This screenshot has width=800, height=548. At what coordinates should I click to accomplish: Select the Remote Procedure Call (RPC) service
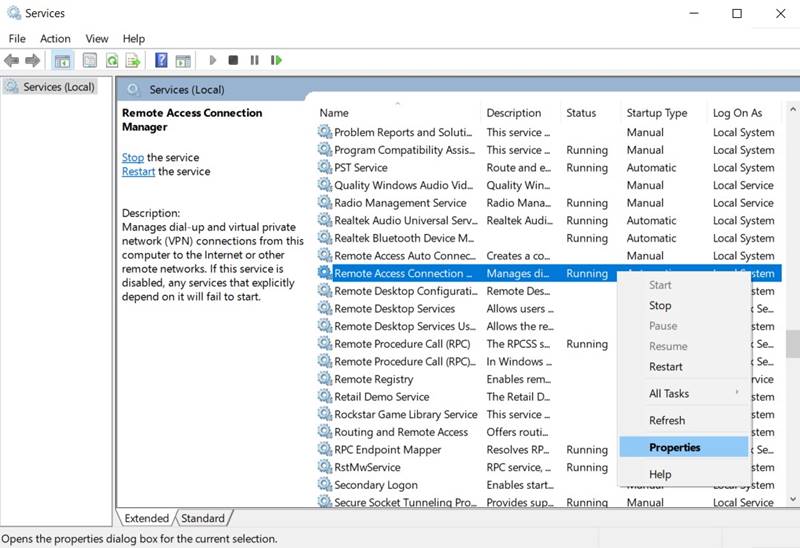(x=402, y=344)
